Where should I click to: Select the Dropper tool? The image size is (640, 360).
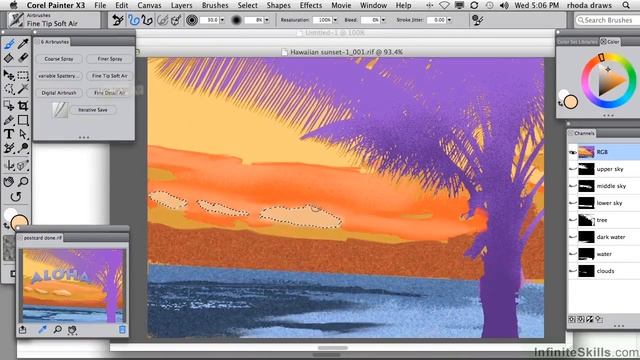click(x=23, y=44)
